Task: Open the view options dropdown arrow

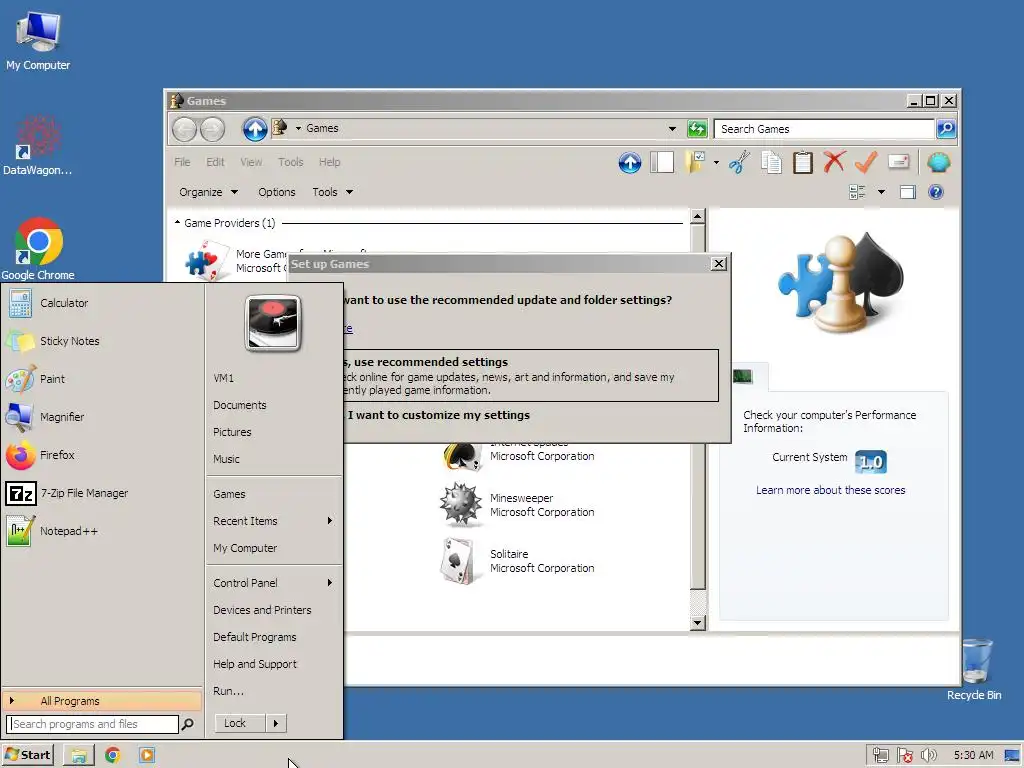Action: [881, 192]
